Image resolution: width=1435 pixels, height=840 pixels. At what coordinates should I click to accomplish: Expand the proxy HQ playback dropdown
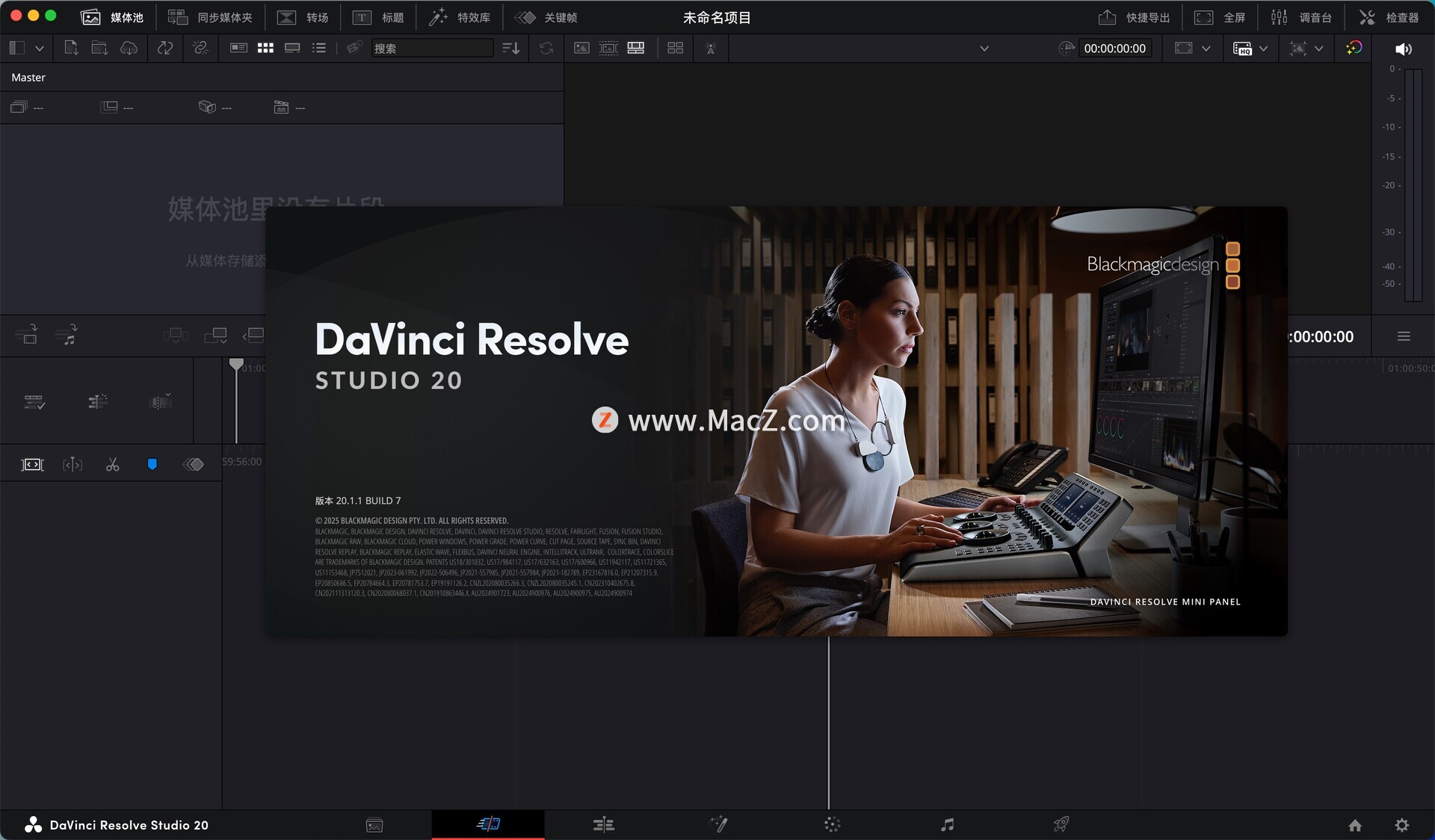(1263, 48)
